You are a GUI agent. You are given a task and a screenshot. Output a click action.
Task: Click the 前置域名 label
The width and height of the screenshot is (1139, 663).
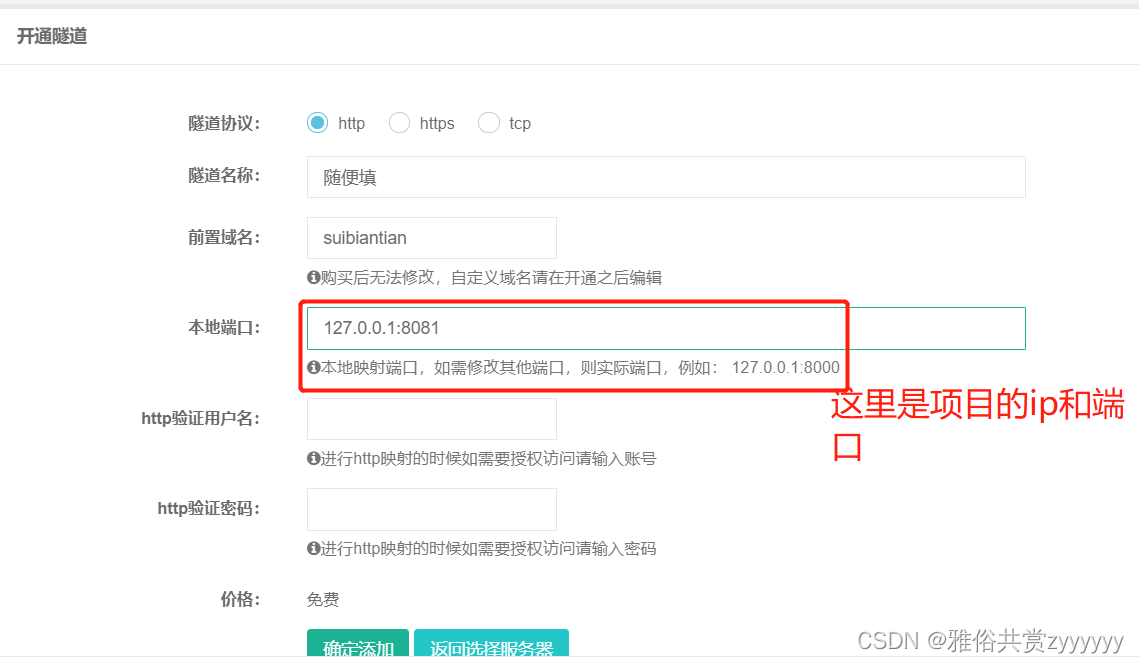point(224,237)
